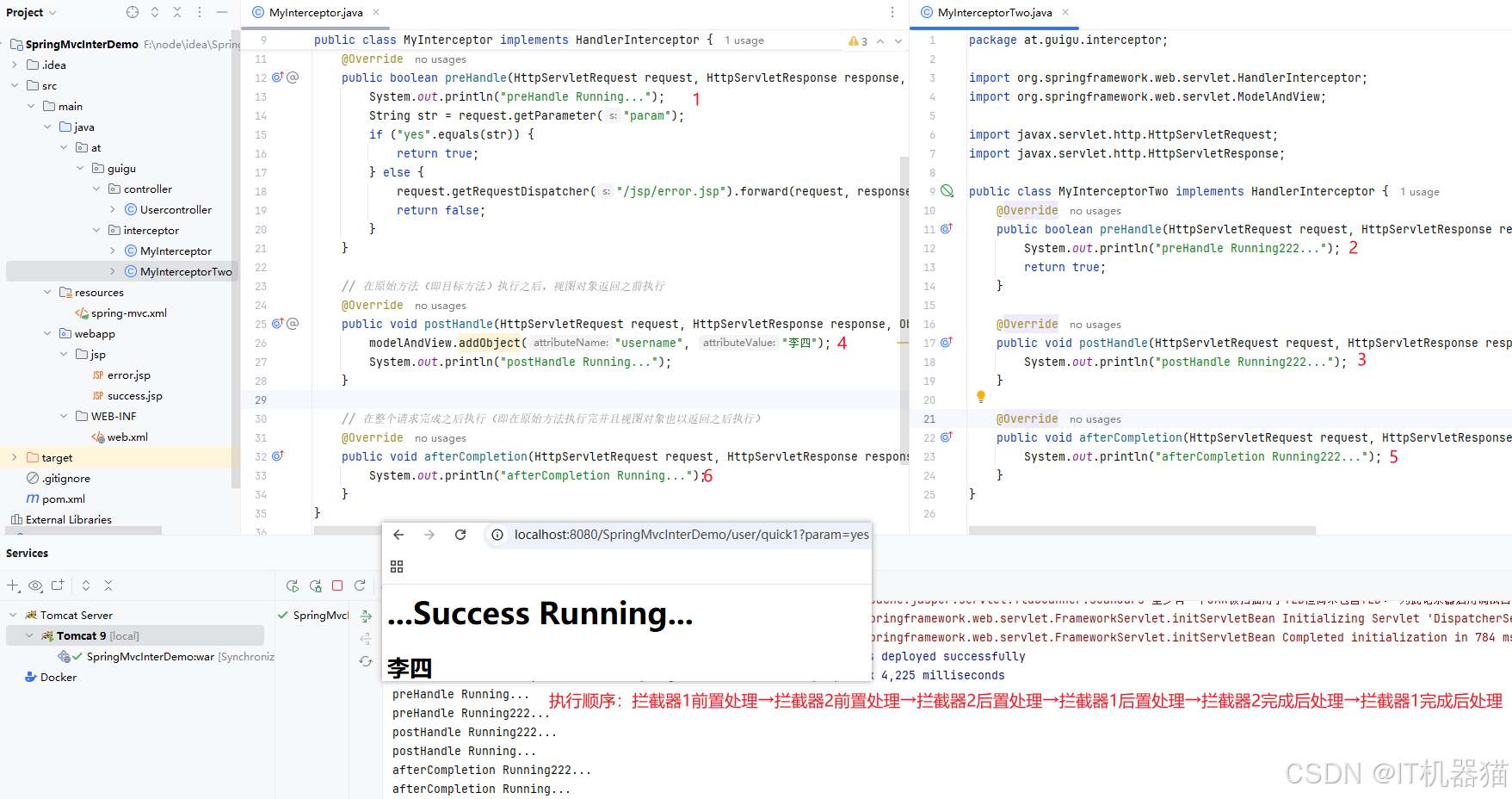Collapse the controller package
Image resolution: width=1512 pixels, height=799 pixels.
(x=96, y=189)
